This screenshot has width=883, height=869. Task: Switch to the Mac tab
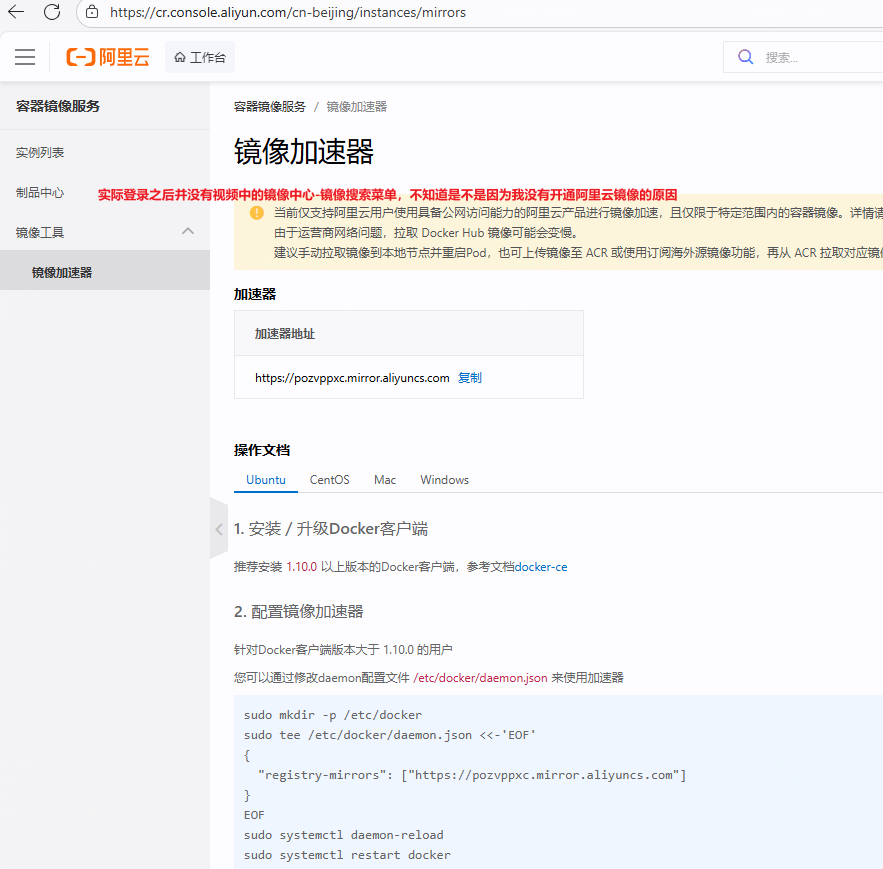pyautogui.click(x=385, y=480)
